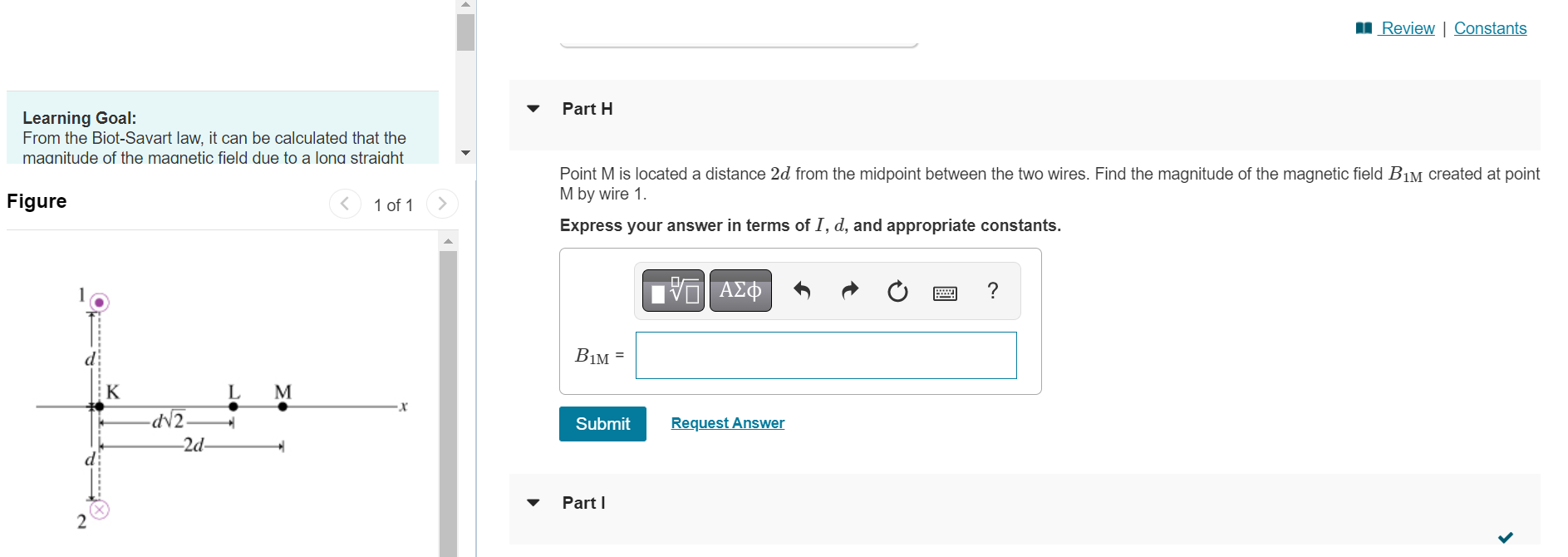Open the Review link

click(1408, 28)
